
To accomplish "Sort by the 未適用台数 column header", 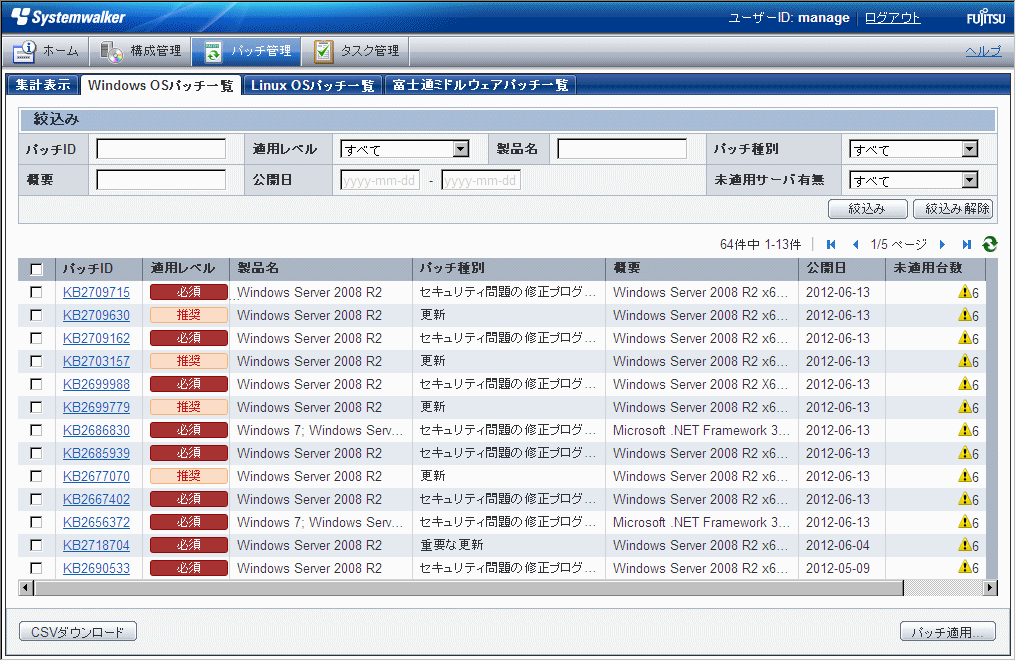I will click(935, 268).
